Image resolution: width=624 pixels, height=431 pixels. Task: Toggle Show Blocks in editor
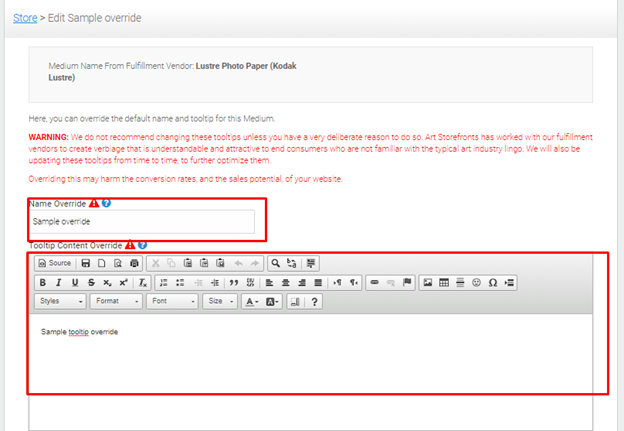tap(295, 302)
